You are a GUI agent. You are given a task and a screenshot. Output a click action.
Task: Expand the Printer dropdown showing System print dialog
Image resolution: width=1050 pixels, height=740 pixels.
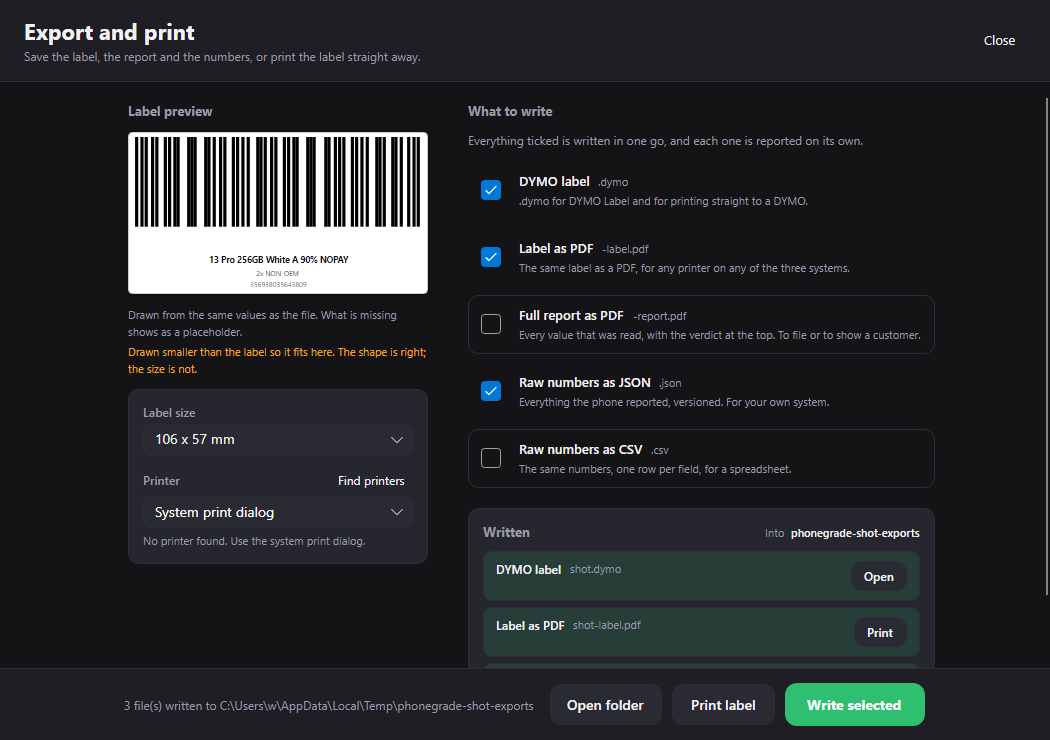tap(278, 512)
